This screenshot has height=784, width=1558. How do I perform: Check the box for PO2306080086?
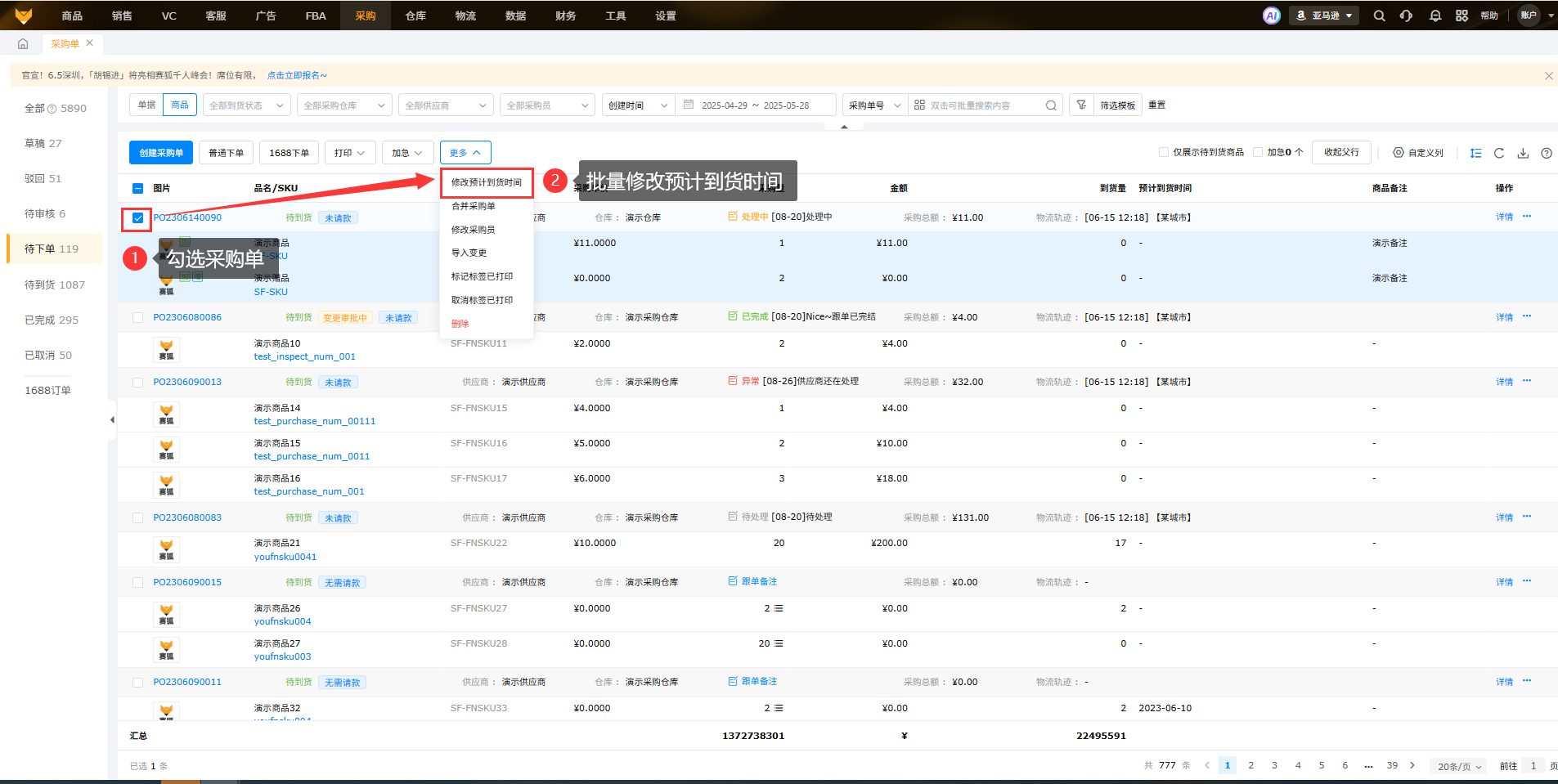point(137,317)
